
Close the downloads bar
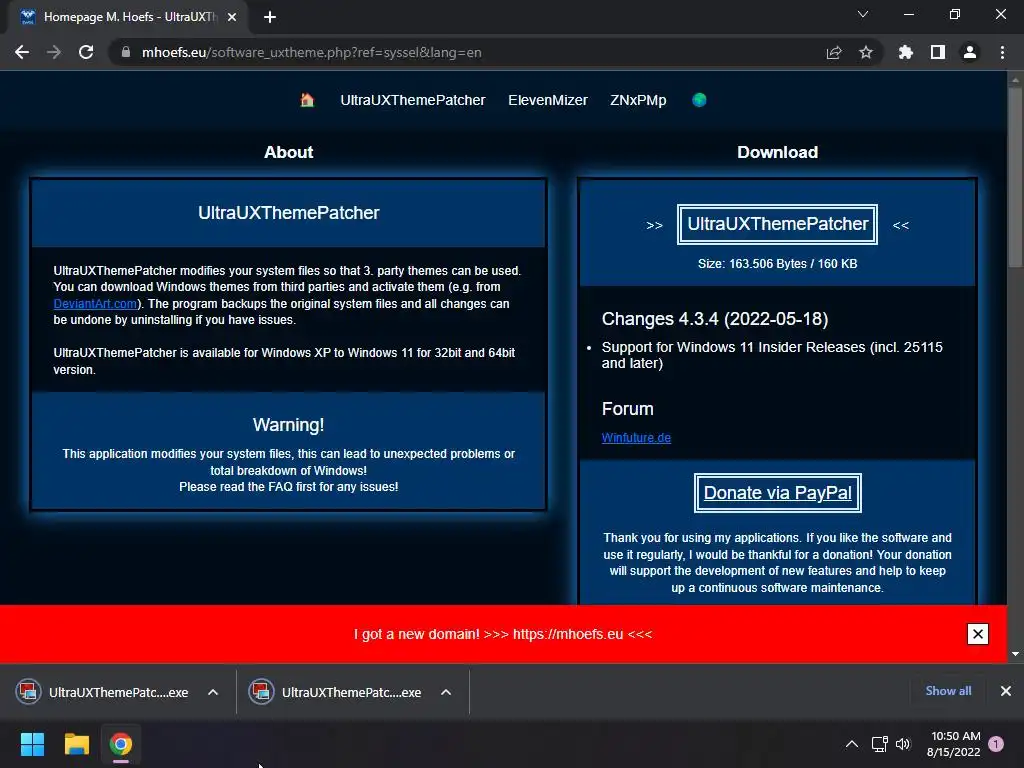click(x=1006, y=691)
